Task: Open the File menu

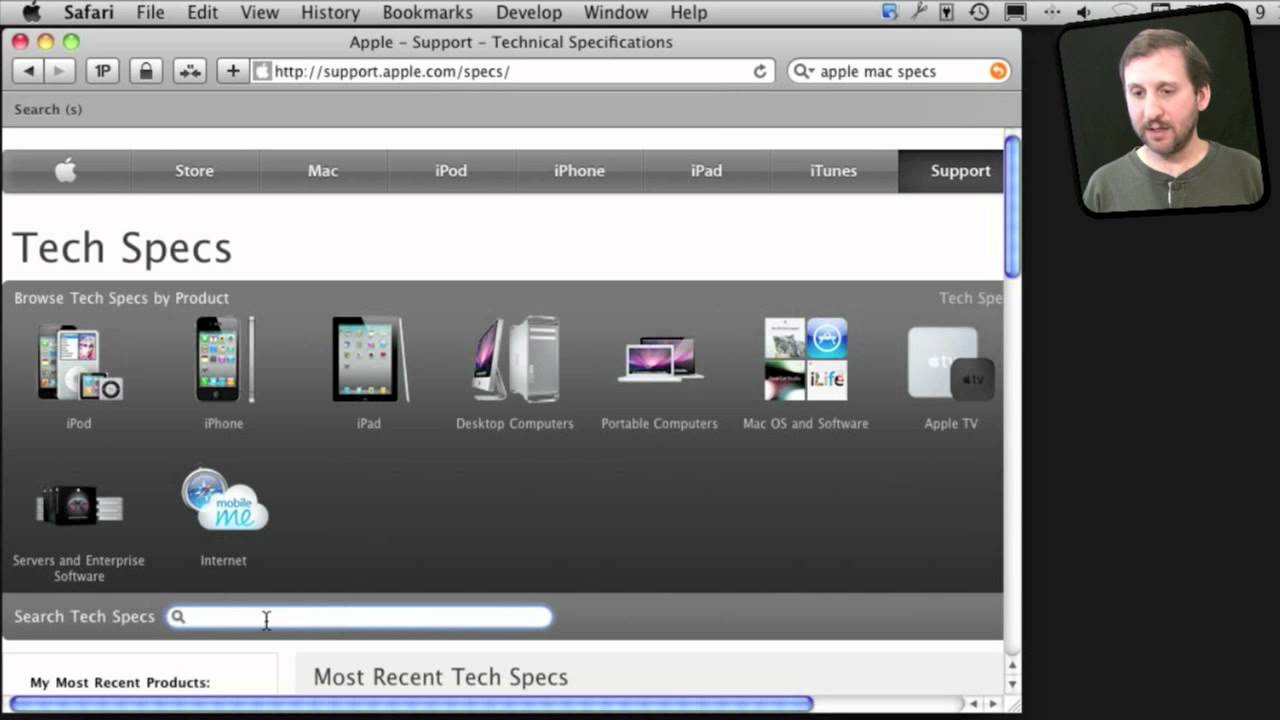Action: [x=150, y=12]
